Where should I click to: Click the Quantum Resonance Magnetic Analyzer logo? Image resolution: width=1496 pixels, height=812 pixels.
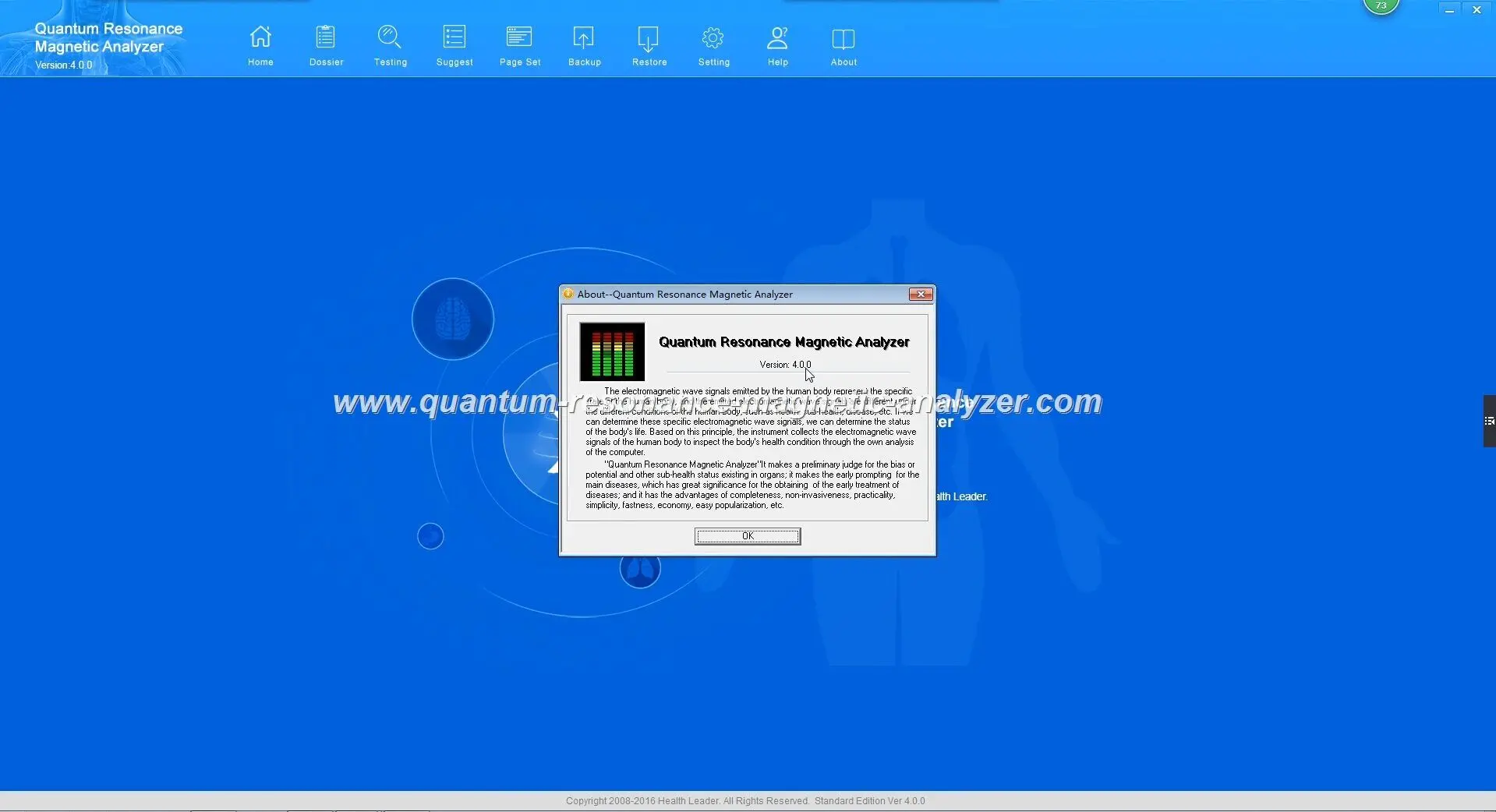108,37
